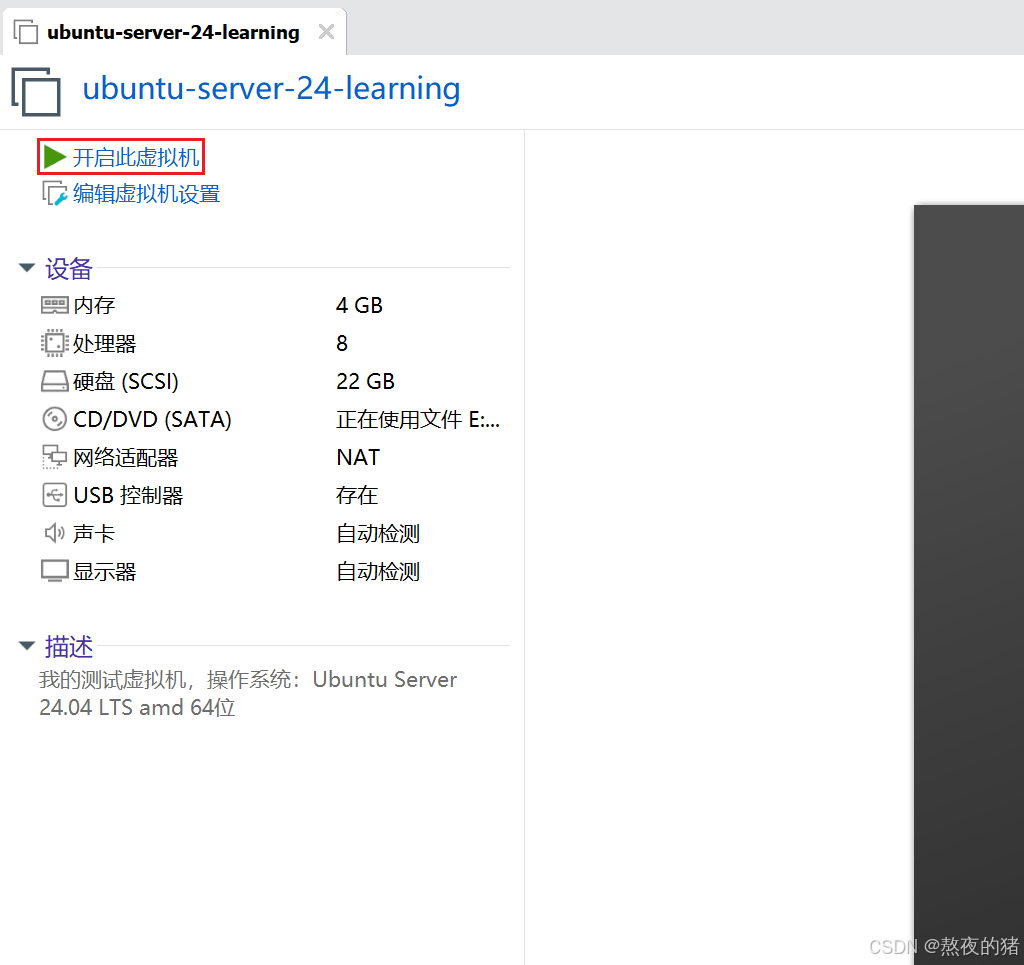Click the dark VM screen preview thumbnail
The width and height of the screenshot is (1024, 965).
pos(969,585)
